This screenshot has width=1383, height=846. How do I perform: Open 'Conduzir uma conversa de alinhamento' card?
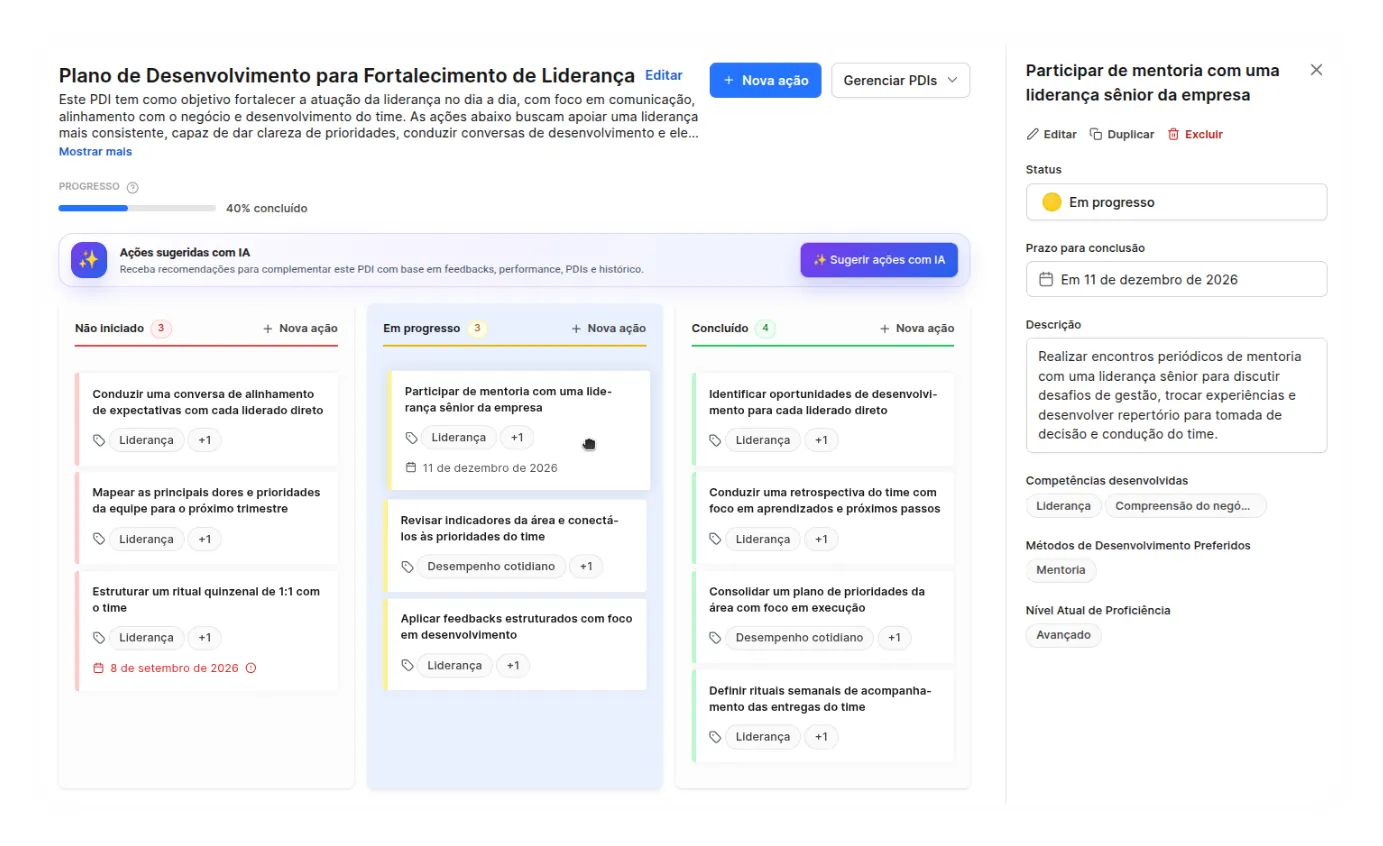pyautogui.click(x=206, y=418)
